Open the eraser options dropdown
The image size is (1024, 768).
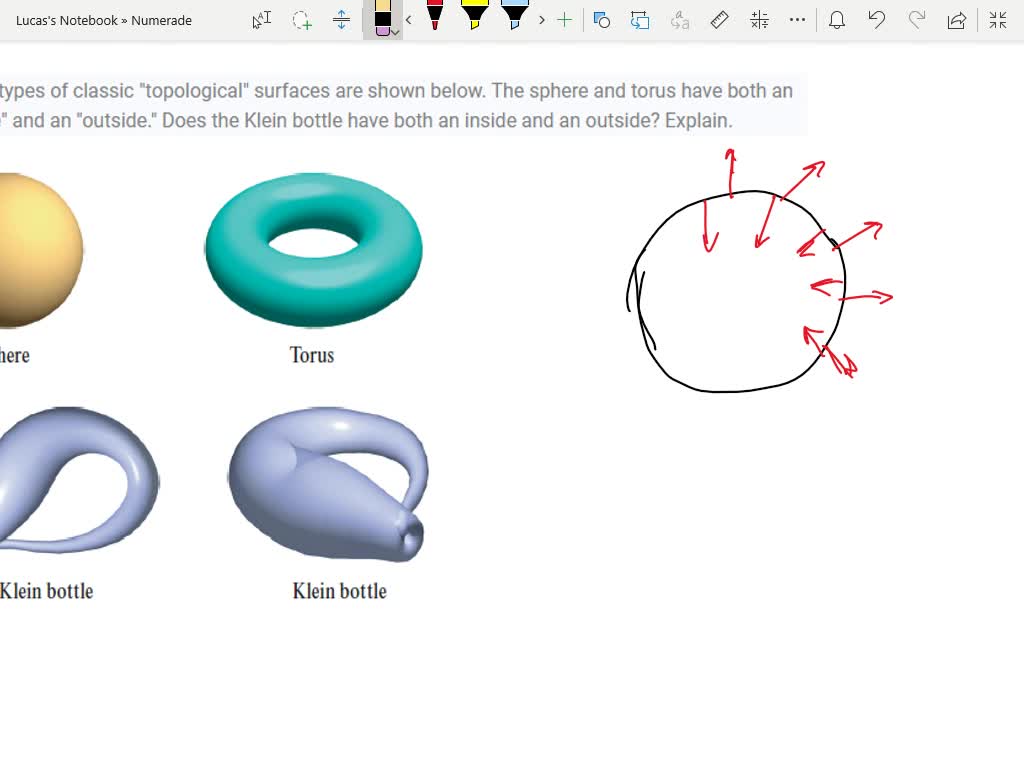(x=394, y=33)
